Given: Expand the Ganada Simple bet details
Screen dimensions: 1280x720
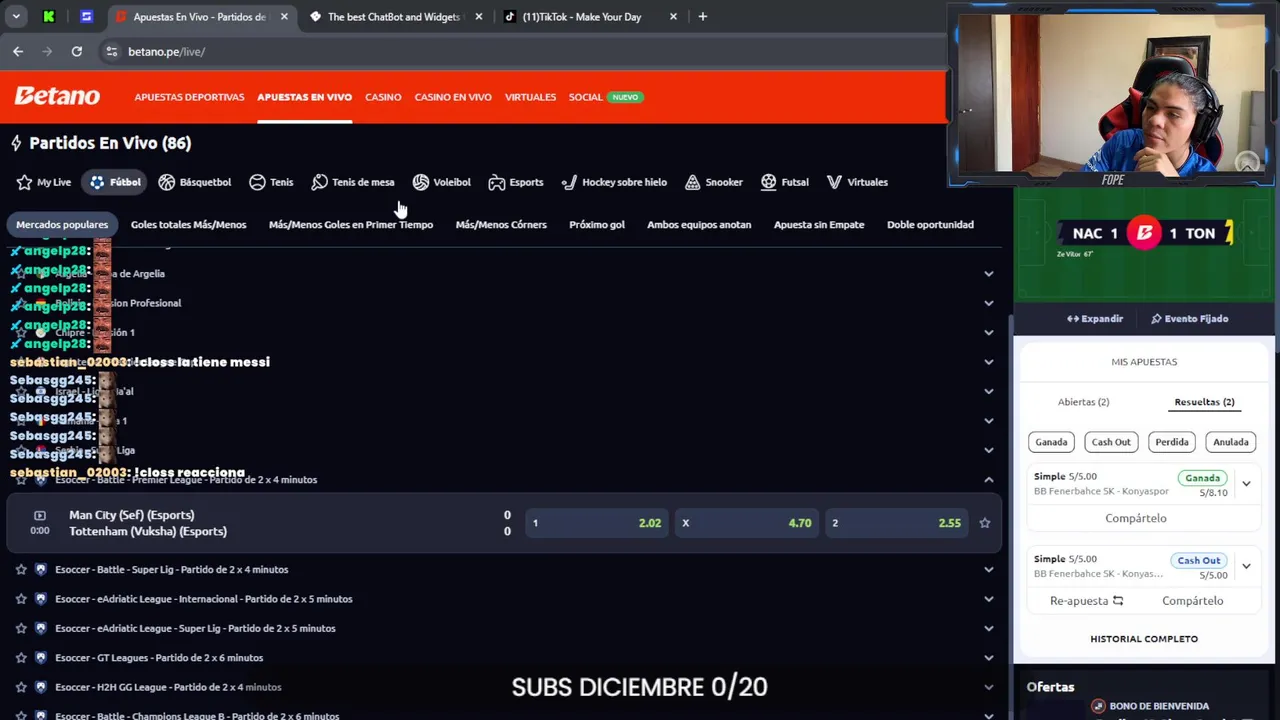Looking at the screenshot, I should pos(1246,484).
